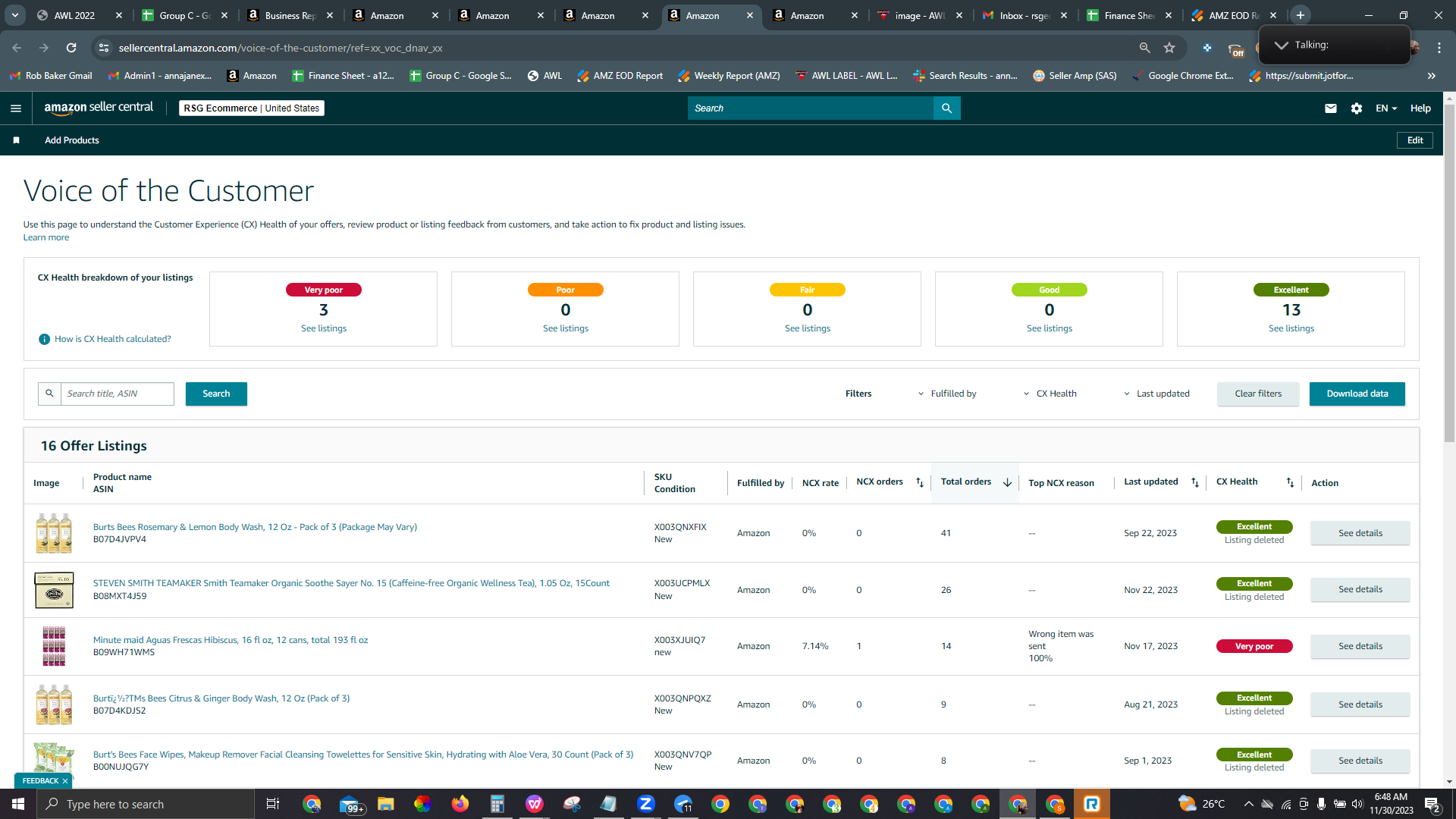Click the STEVEN SMITH TEAMAKER product thumbnail
The height and width of the screenshot is (819, 1456).
point(54,590)
